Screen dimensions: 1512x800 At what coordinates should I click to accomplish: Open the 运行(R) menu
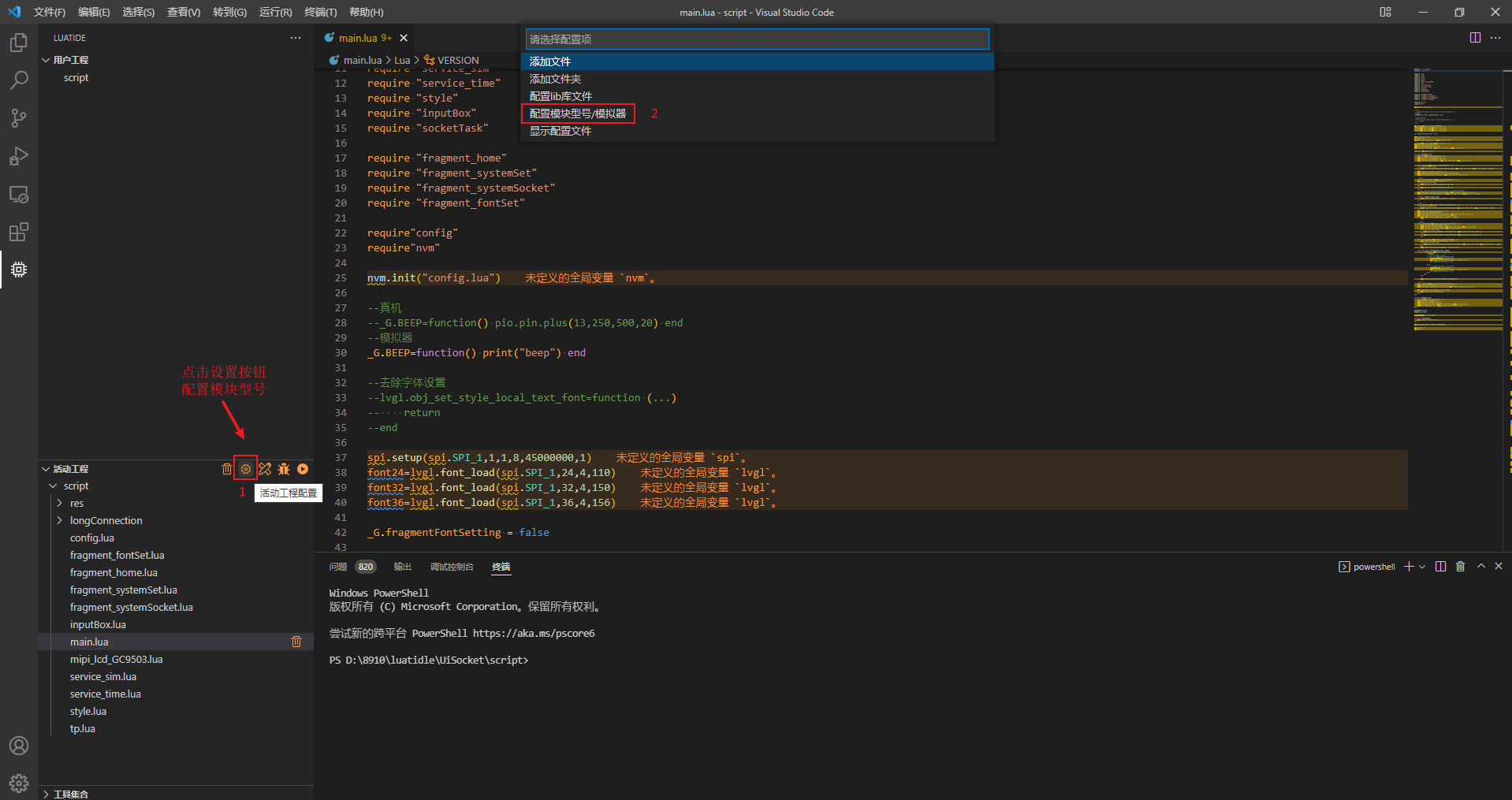[275, 12]
